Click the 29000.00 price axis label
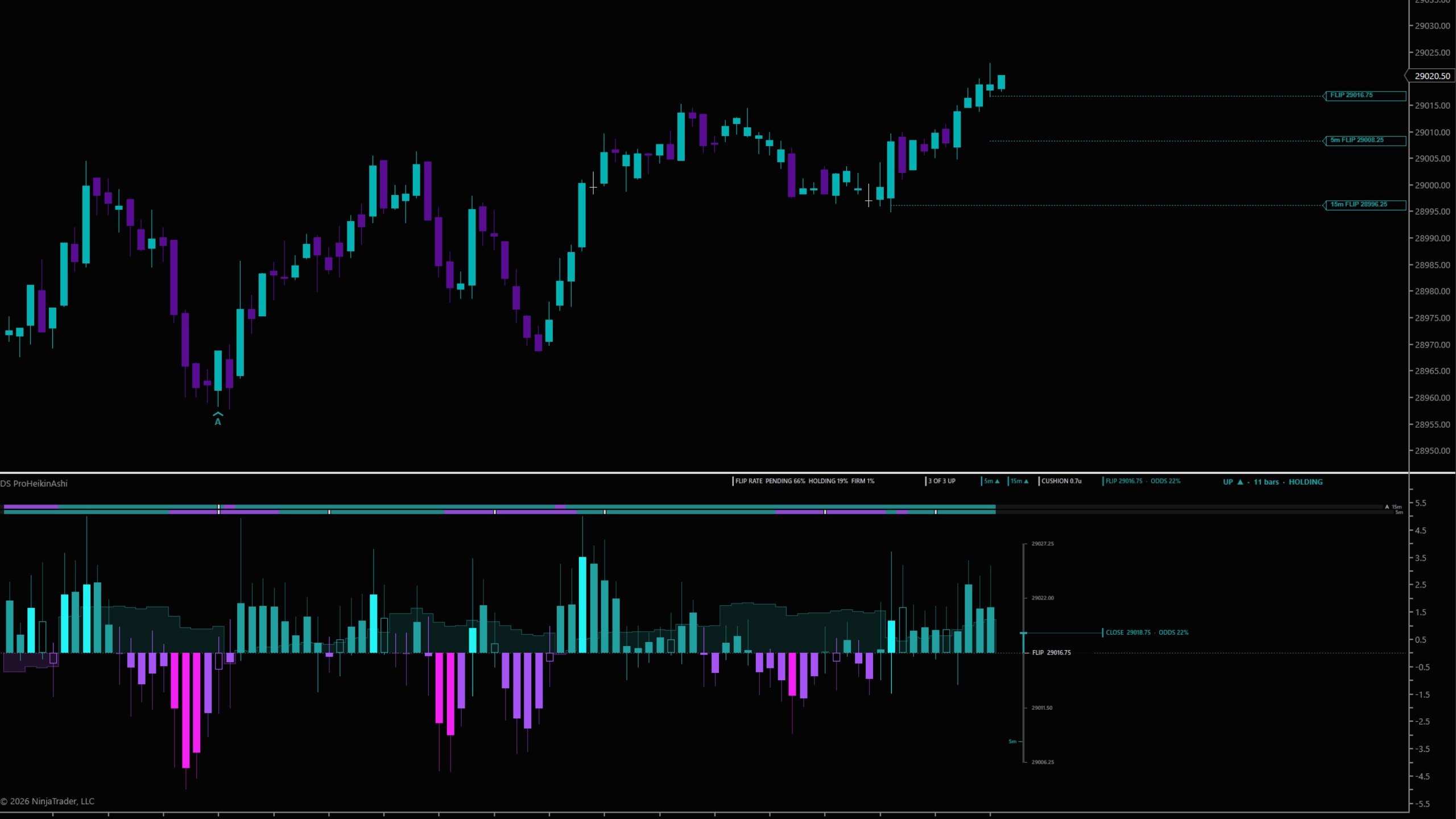 [1432, 185]
